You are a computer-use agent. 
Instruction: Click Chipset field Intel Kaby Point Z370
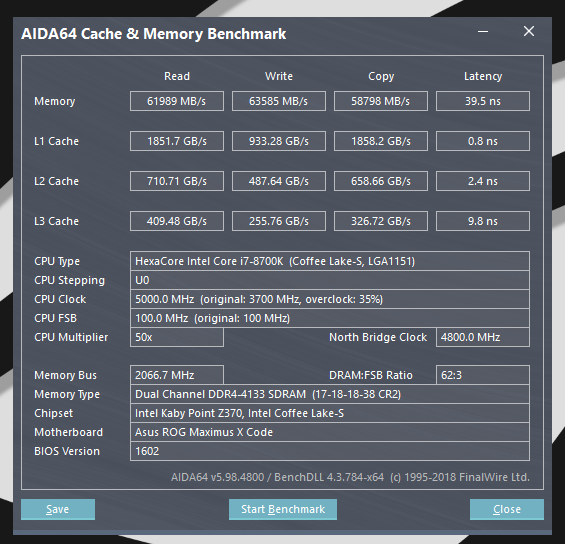(x=330, y=414)
